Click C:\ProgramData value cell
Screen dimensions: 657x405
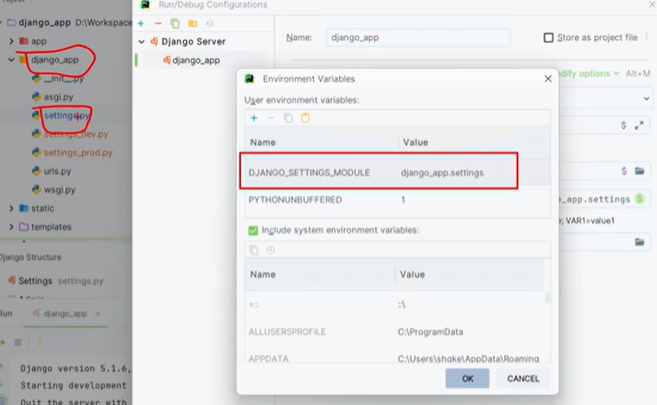pos(430,332)
